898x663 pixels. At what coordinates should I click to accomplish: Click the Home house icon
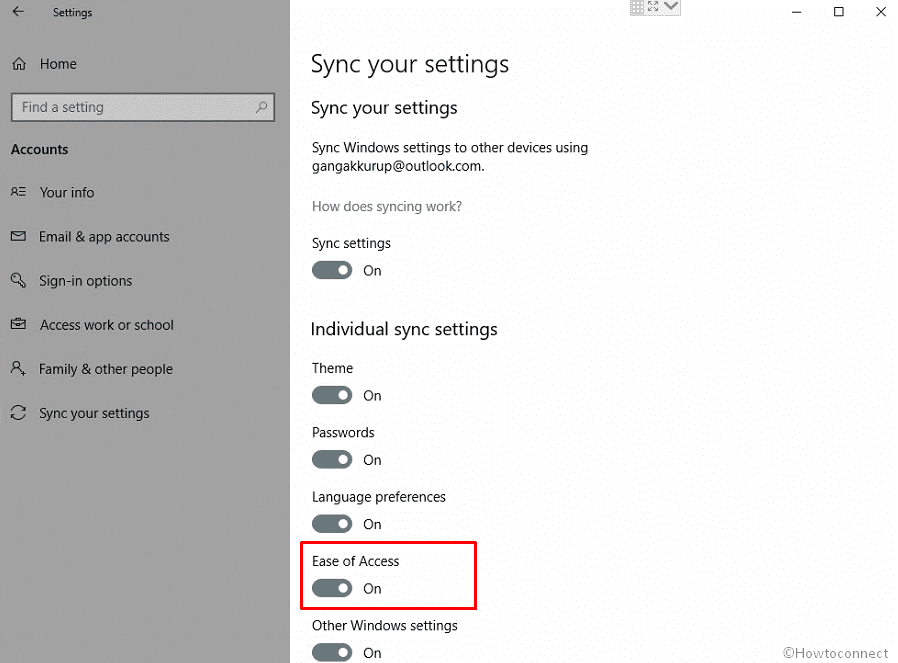(x=19, y=63)
